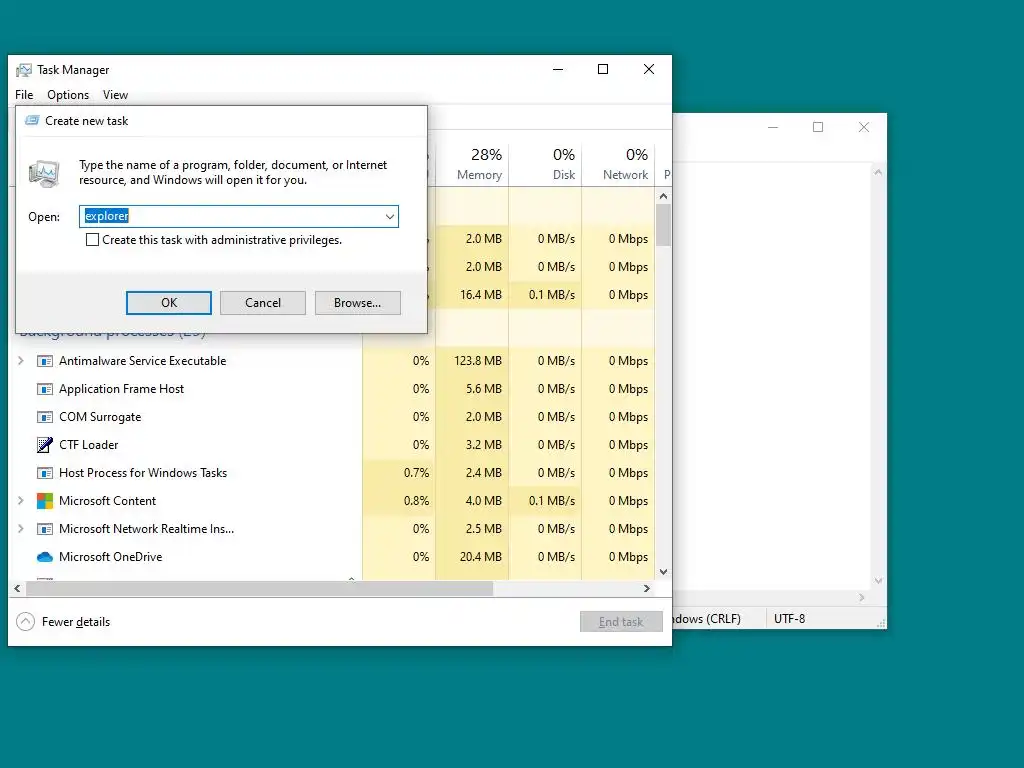Click the process list scroll up arrow
The image size is (1024, 768).
[x=664, y=196]
